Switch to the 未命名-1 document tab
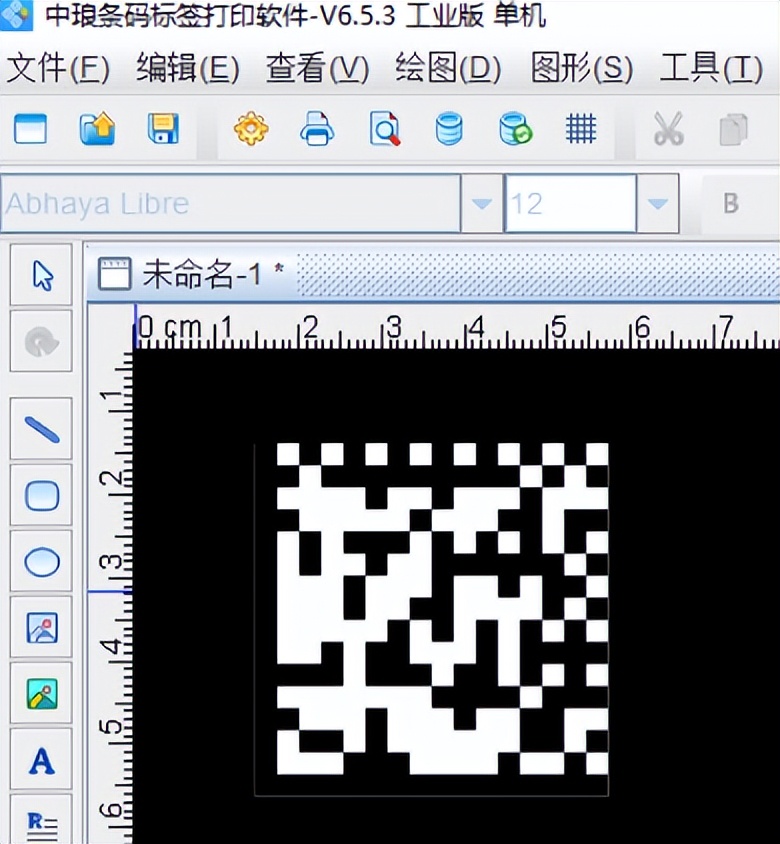 (x=192, y=274)
